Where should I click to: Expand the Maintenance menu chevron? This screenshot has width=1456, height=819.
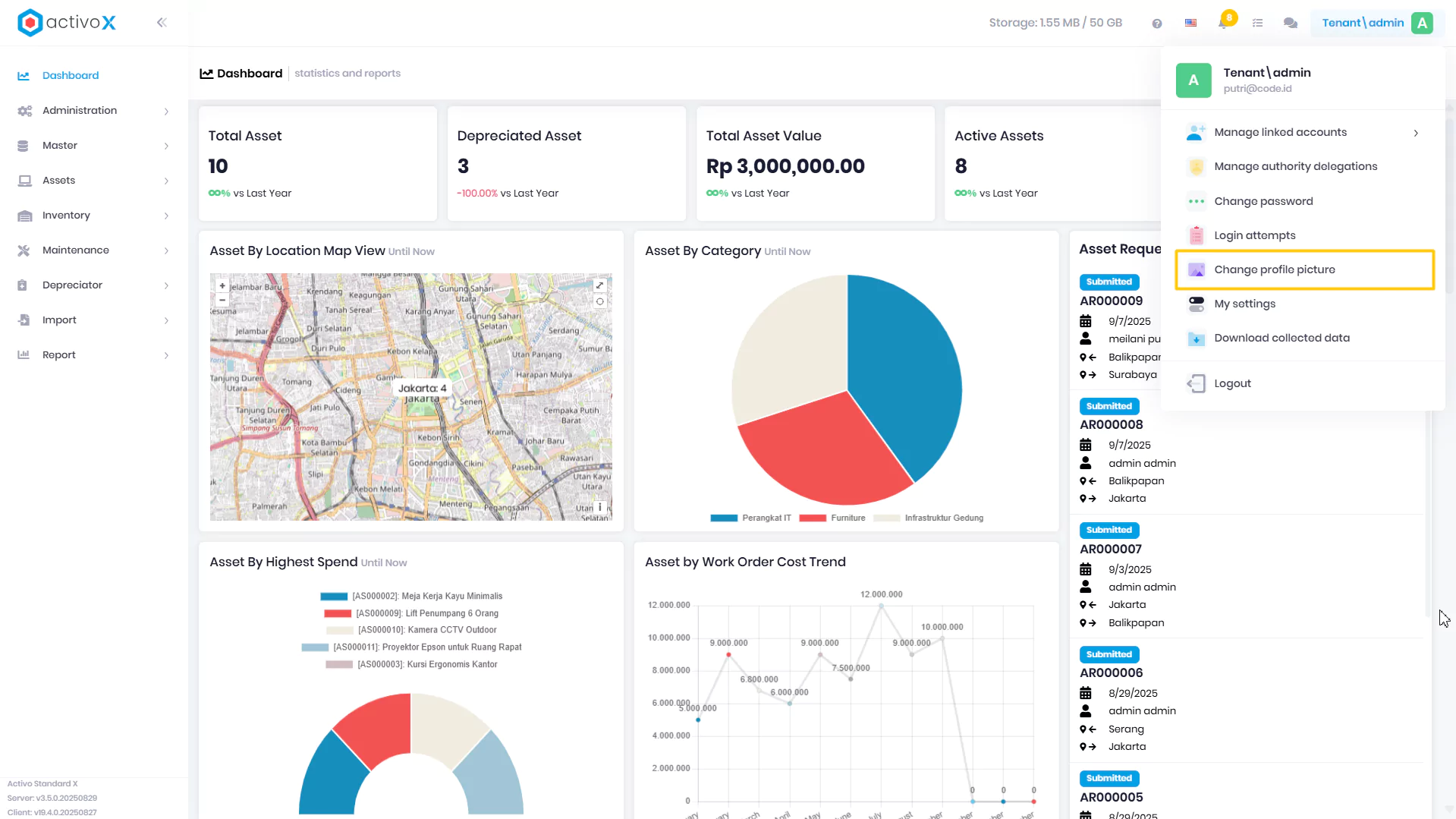click(166, 251)
